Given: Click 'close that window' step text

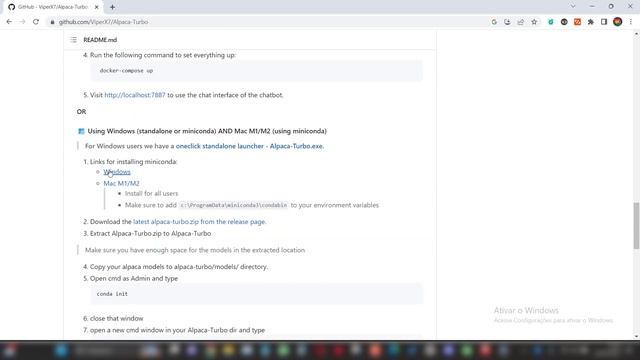Looking at the screenshot, I should 116,318.
